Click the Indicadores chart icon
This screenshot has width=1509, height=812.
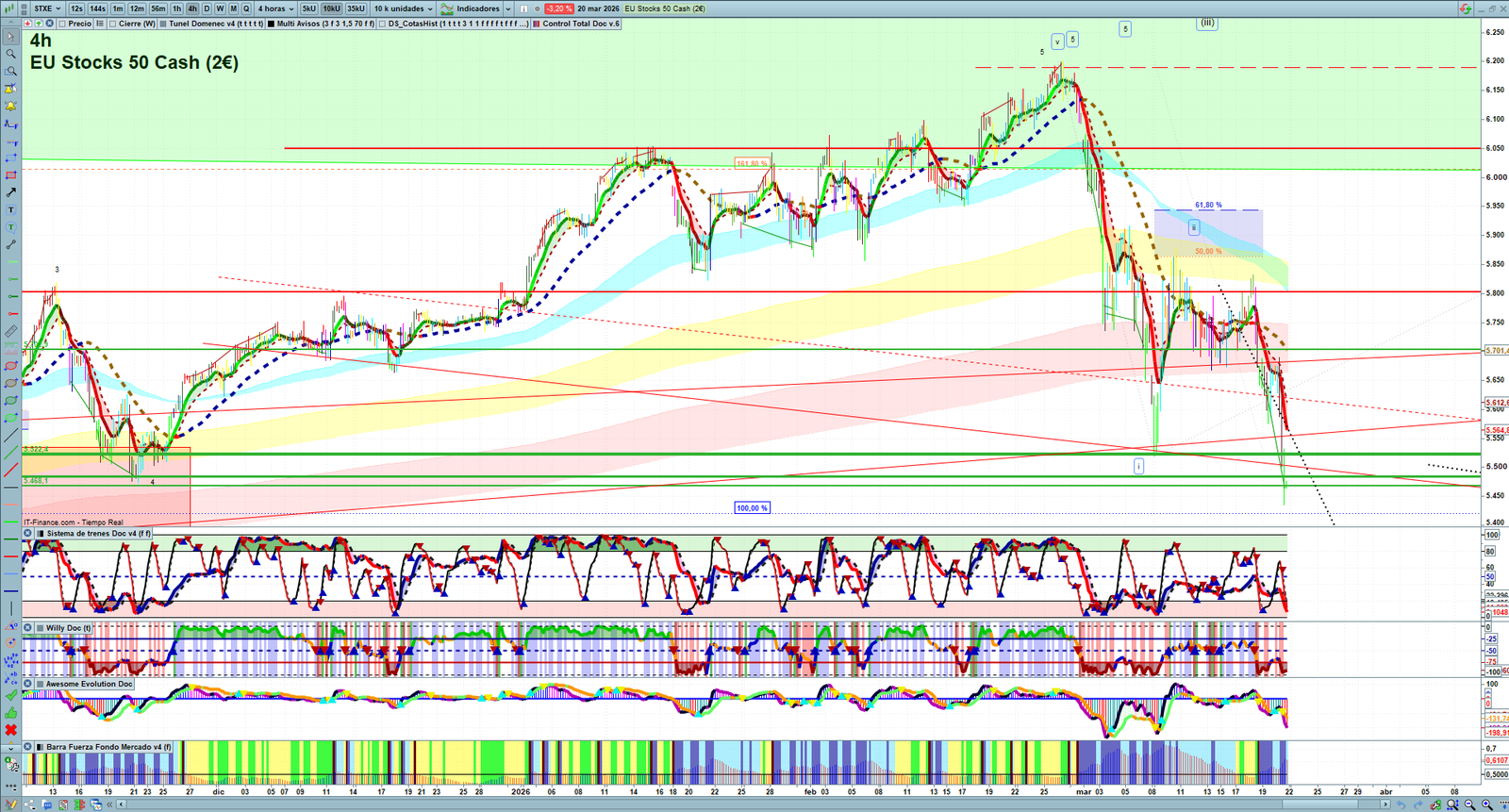click(448, 8)
